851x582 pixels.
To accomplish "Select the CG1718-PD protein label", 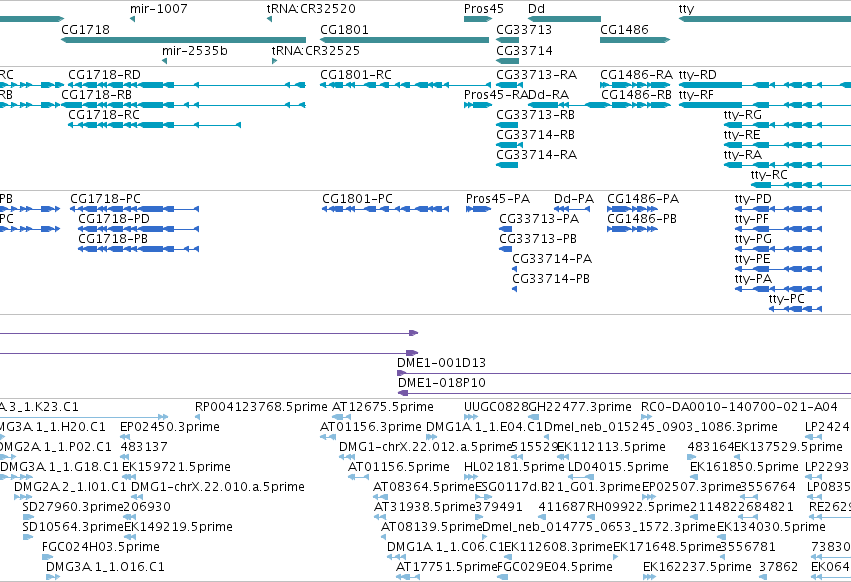I will 114,219.
